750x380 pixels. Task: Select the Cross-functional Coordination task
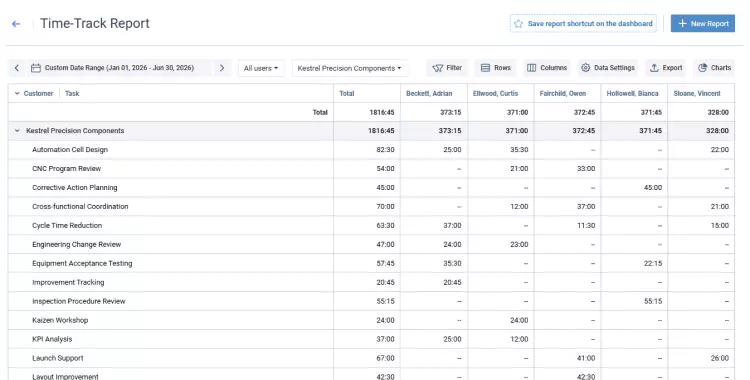80,206
